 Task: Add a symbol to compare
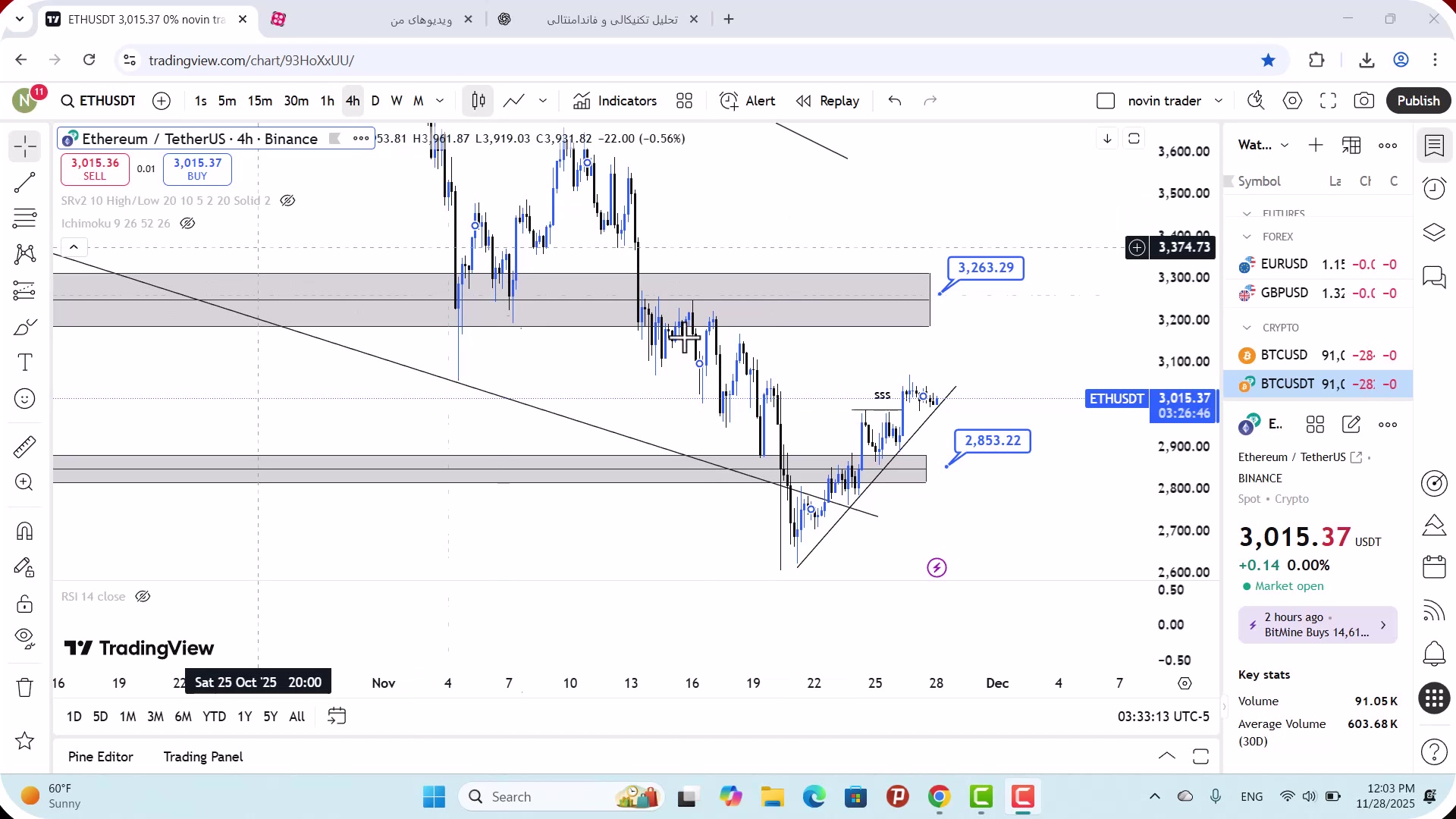point(162,101)
